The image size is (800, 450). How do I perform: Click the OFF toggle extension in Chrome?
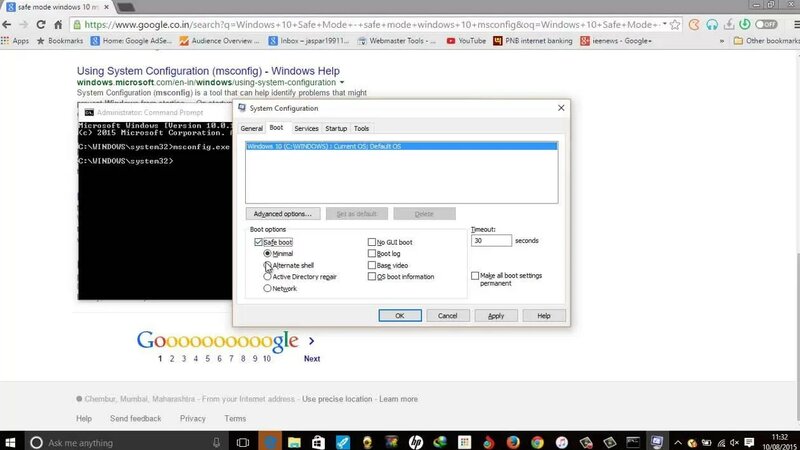tap(766, 24)
